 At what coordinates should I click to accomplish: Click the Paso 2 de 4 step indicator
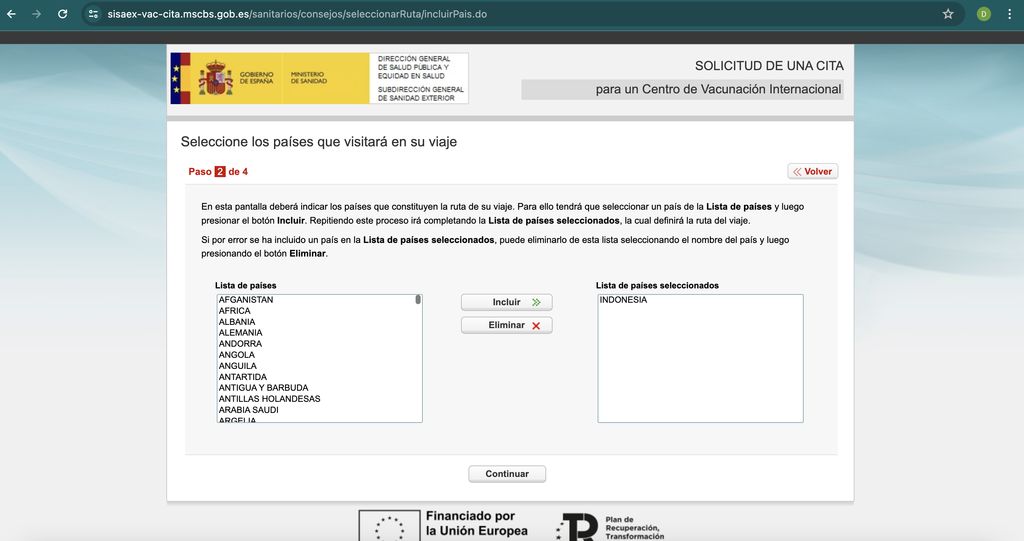(x=218, y=172)
